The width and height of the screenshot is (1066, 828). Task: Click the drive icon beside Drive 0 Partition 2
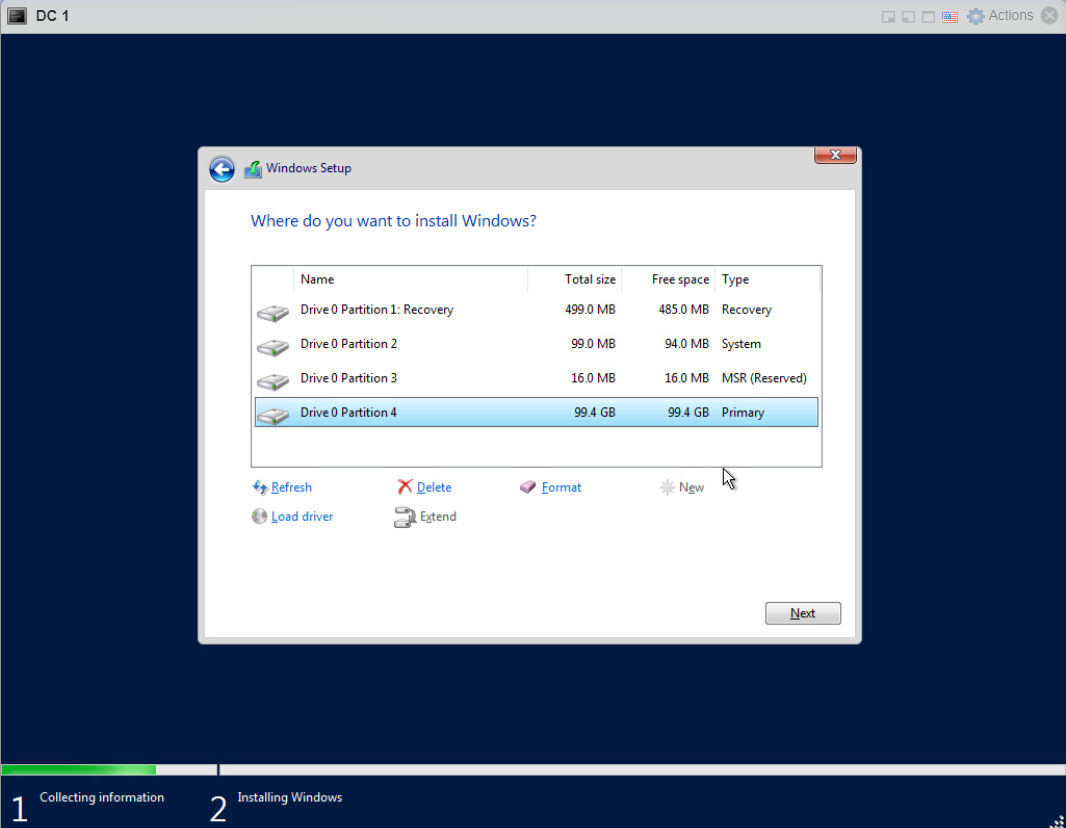point(273,347)
